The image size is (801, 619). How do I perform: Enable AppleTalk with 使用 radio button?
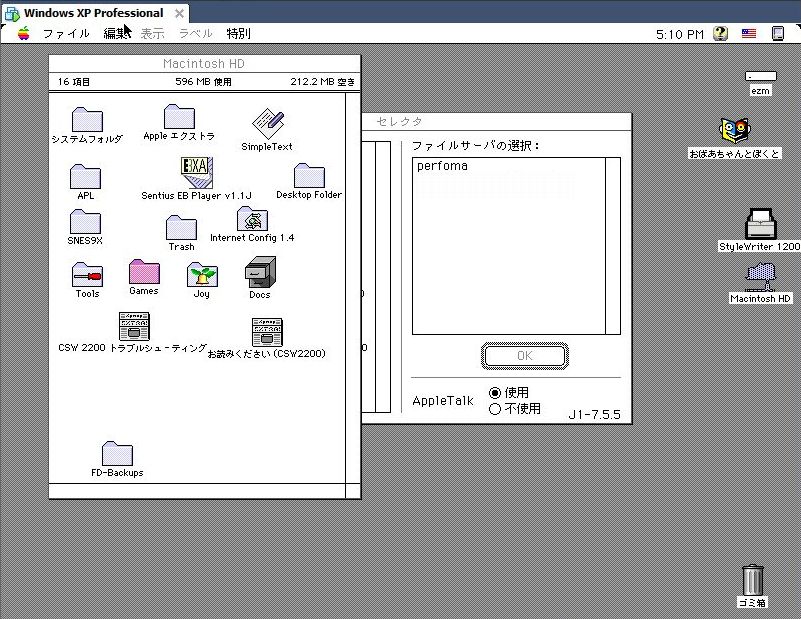pyautogui.click(x=494, y=393)
